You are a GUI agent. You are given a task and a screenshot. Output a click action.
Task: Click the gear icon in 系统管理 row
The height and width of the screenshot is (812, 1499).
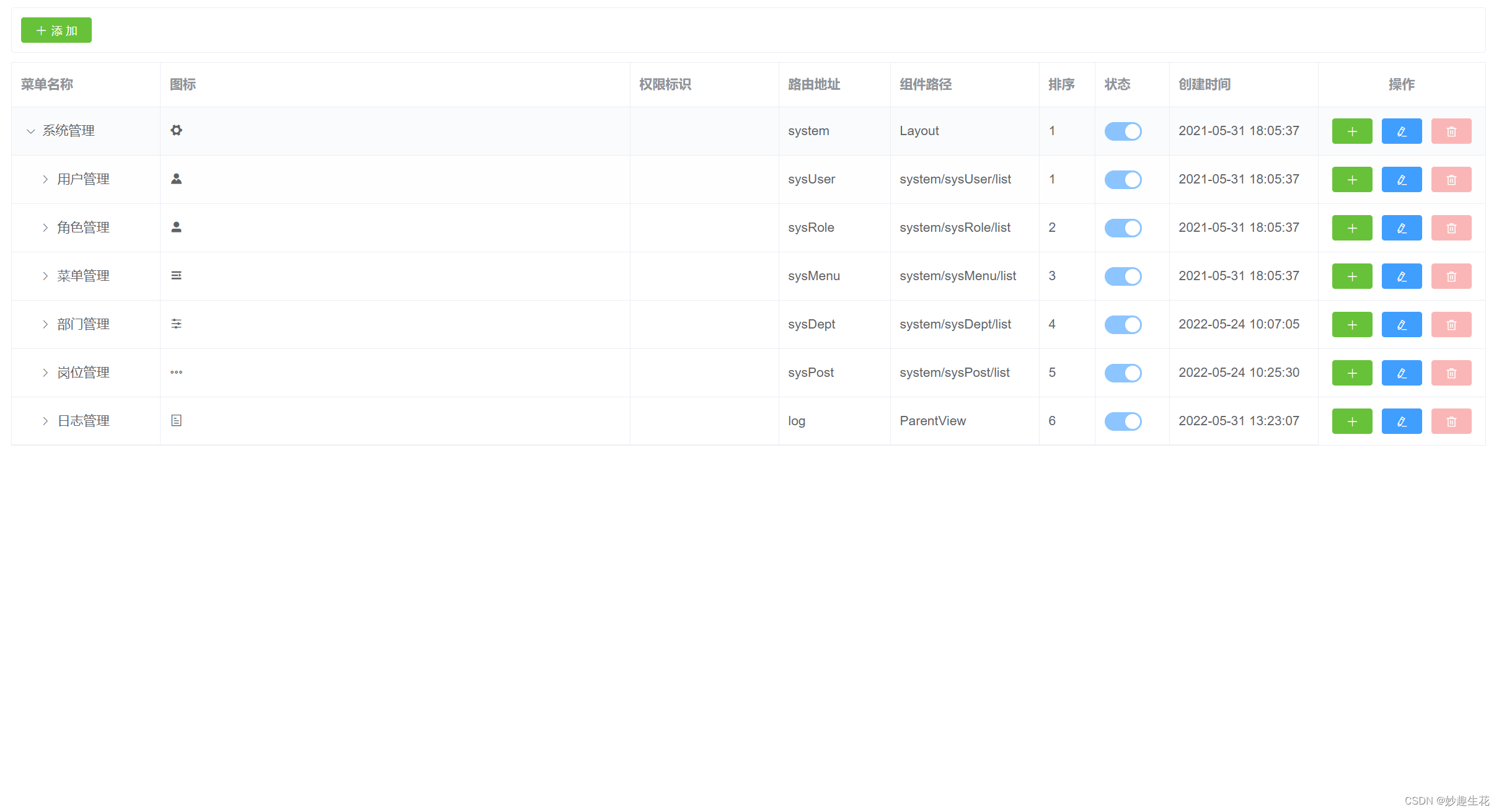click(177, 130)
